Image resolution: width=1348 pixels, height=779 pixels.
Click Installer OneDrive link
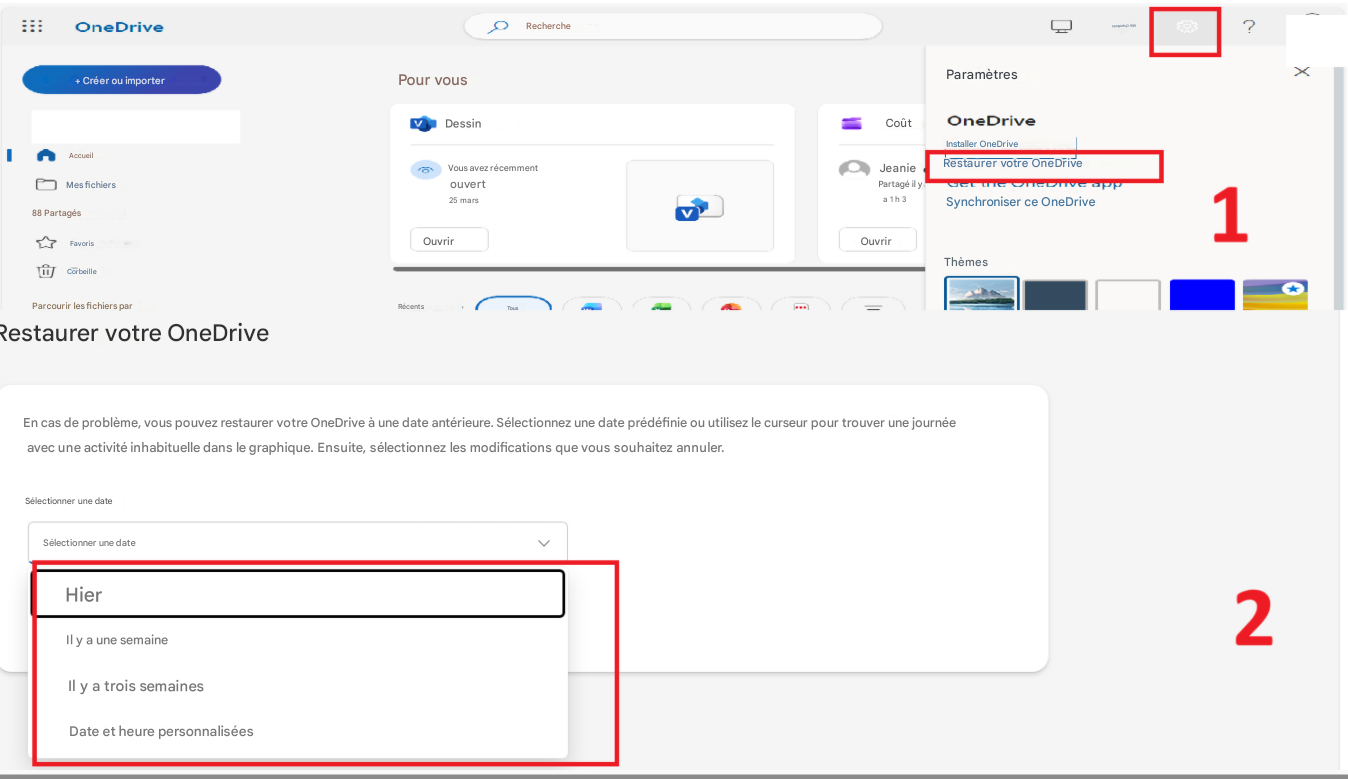click(x=982, y=144)
